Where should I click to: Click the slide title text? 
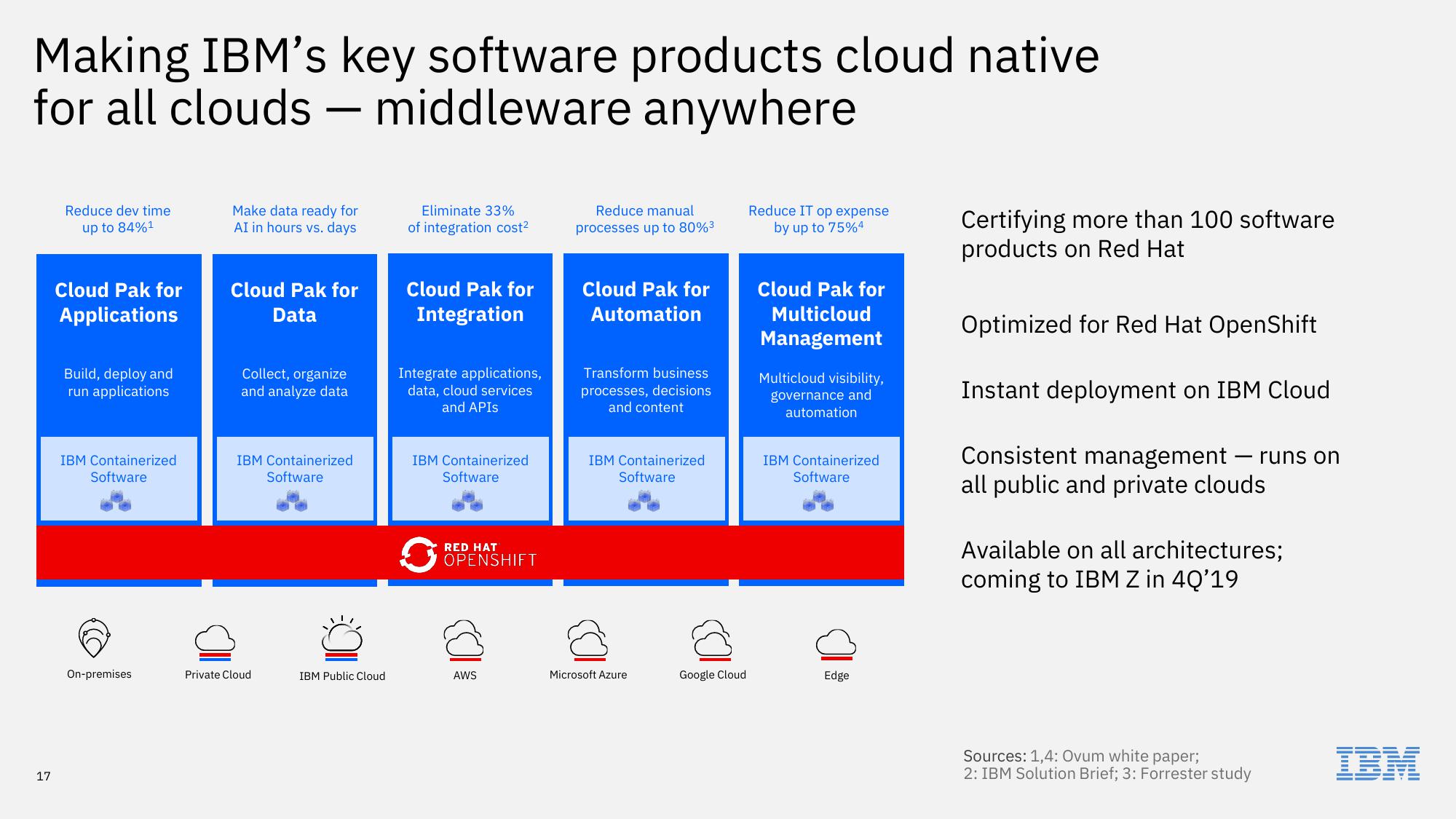[x=566, y=82]
